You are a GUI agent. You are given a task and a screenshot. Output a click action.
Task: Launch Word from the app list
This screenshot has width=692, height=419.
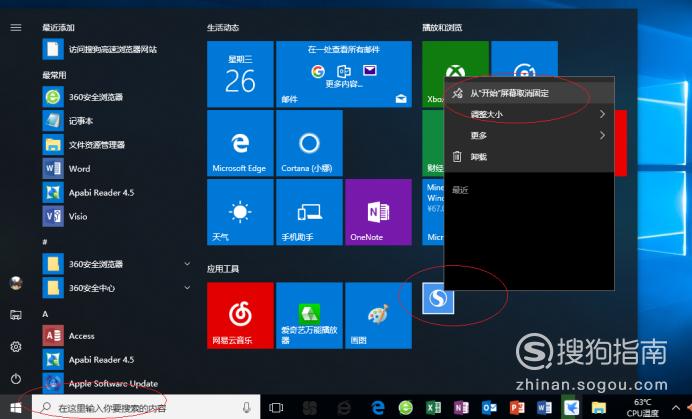[117, 168]
